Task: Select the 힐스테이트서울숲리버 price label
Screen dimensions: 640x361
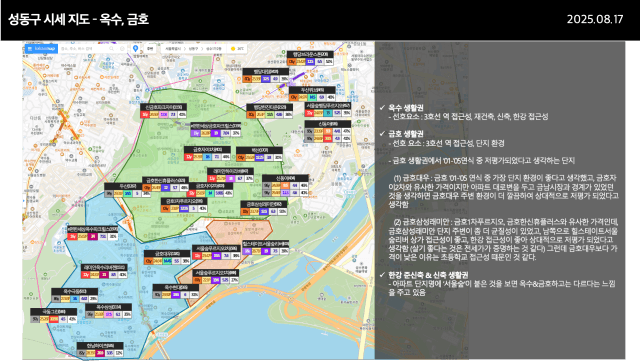Action: coord(265,247)
